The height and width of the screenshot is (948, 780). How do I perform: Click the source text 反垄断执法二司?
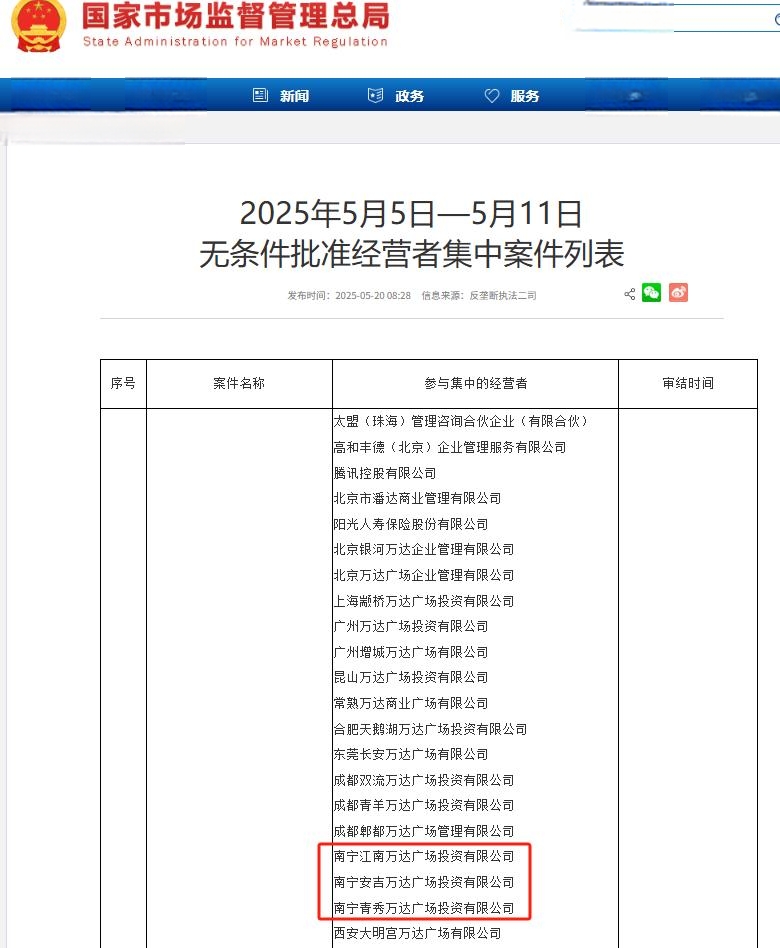point(503,296)
